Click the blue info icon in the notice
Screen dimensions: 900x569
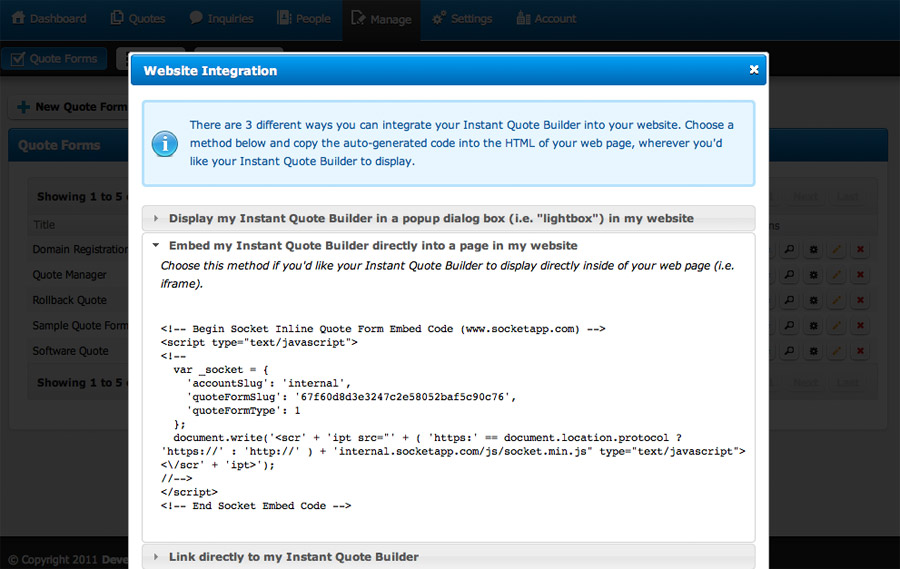click(x=164, y=143)
